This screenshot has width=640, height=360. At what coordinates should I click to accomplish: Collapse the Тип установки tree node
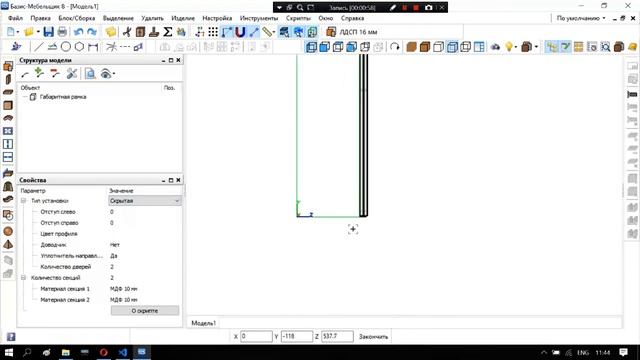[24, 201]
